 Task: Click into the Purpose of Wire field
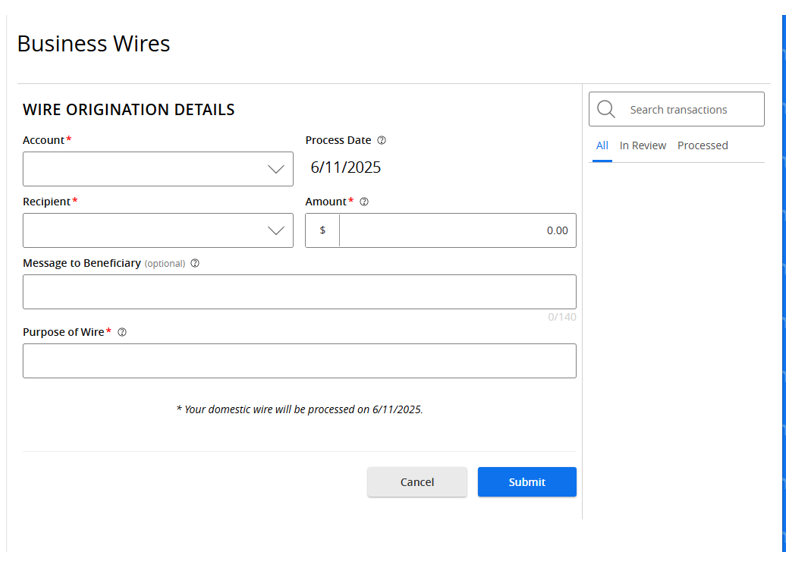(300, 361)
